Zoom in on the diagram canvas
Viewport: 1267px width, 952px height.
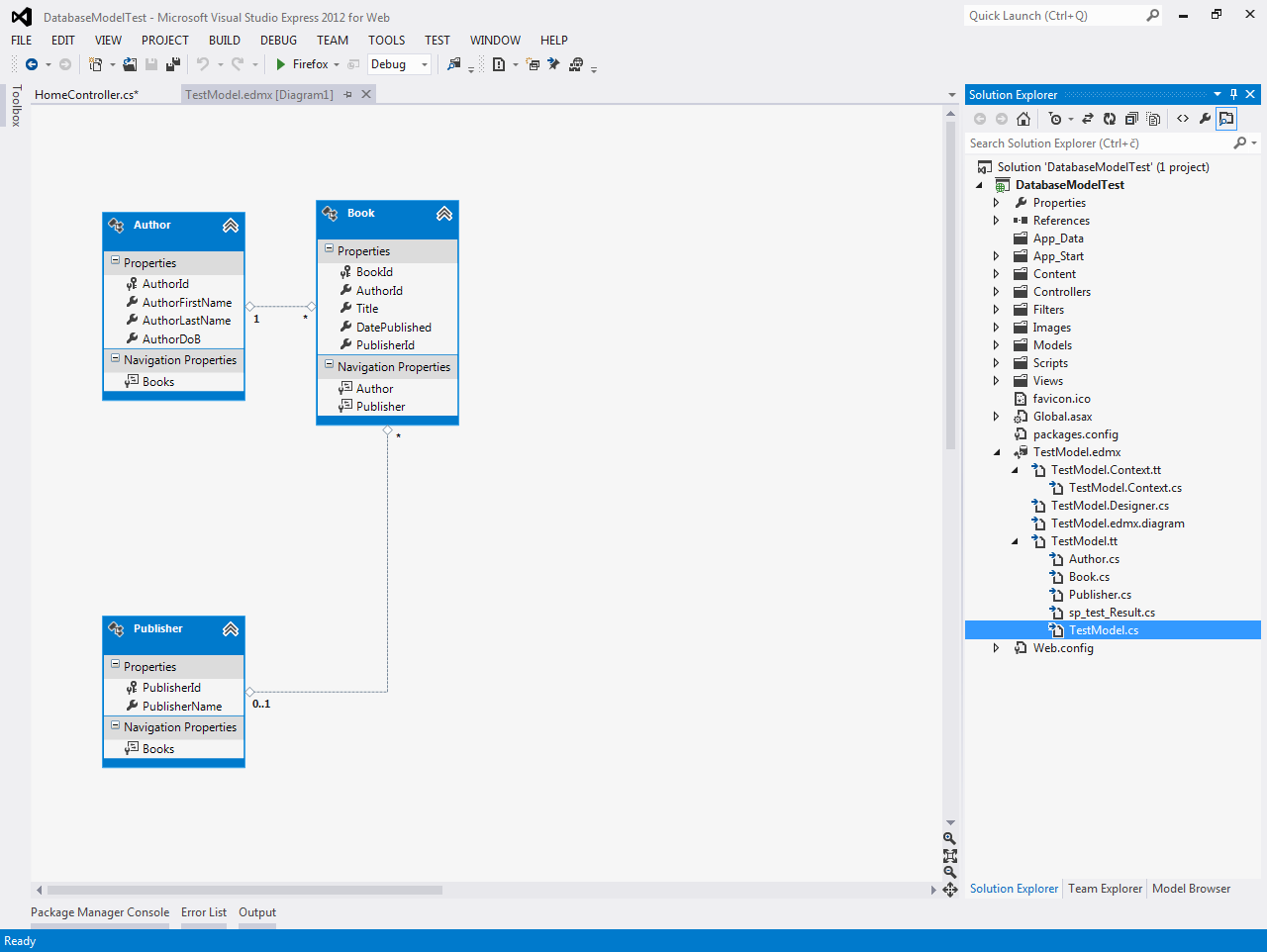950,838
